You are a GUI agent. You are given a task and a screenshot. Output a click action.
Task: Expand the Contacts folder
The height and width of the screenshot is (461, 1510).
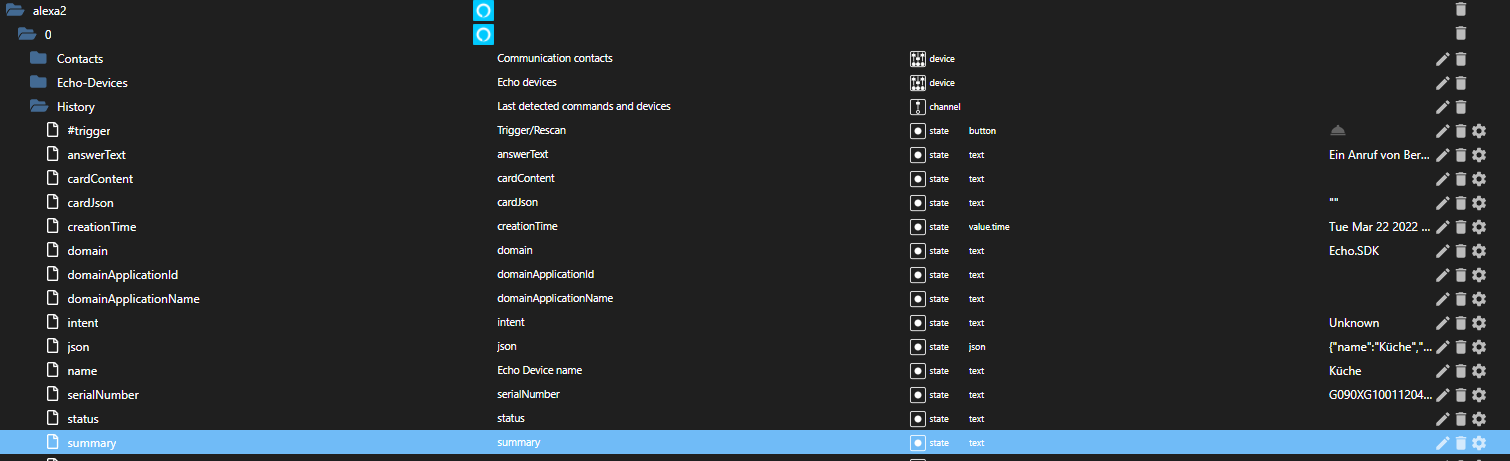(x=39, y=58)
